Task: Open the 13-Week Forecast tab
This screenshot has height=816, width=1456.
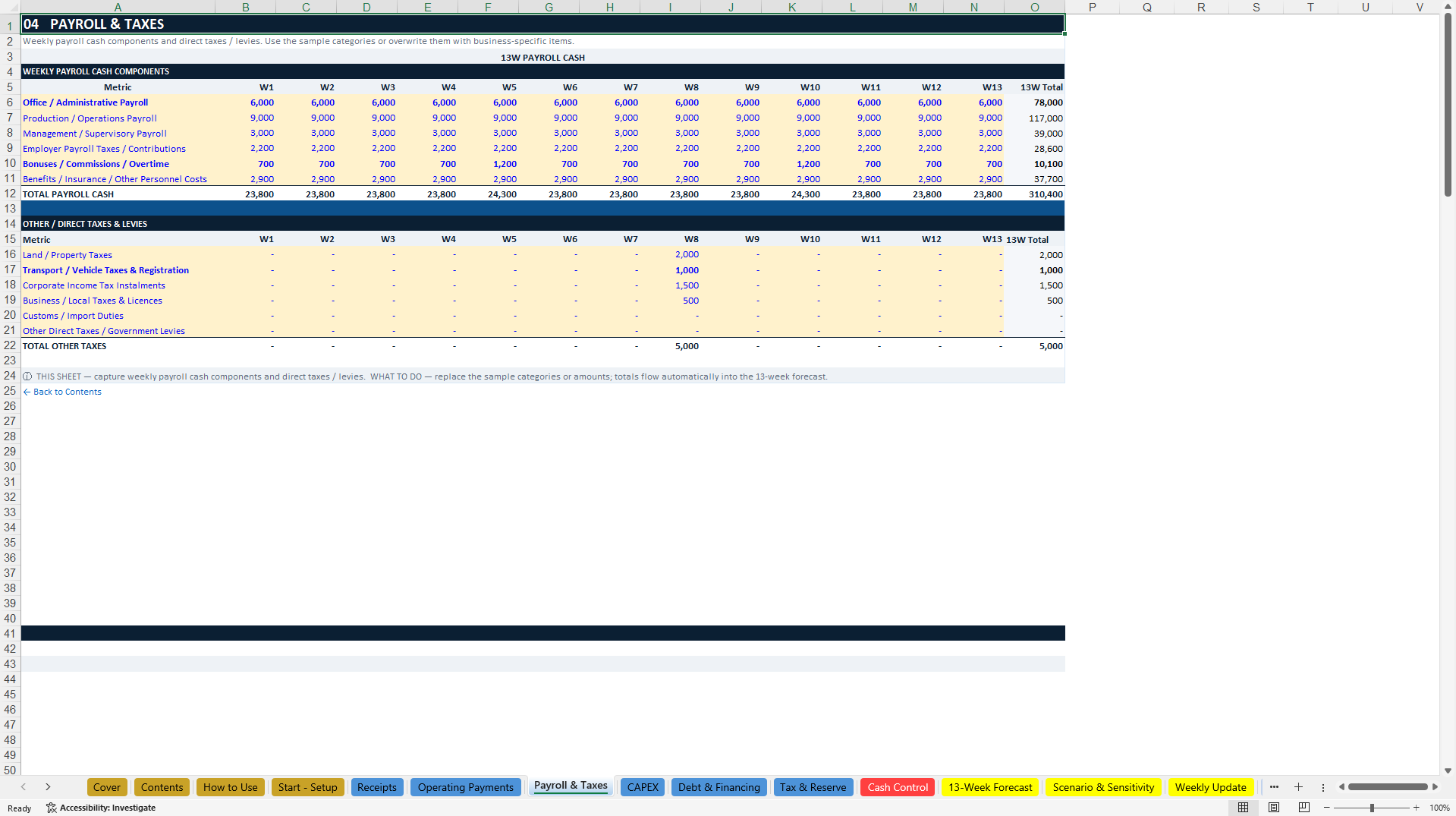Action: [990, 787]
